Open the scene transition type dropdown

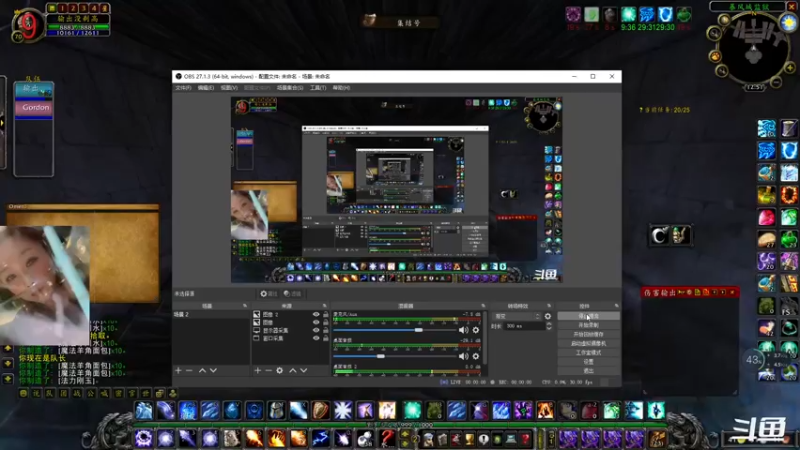(x=516, y=316)
